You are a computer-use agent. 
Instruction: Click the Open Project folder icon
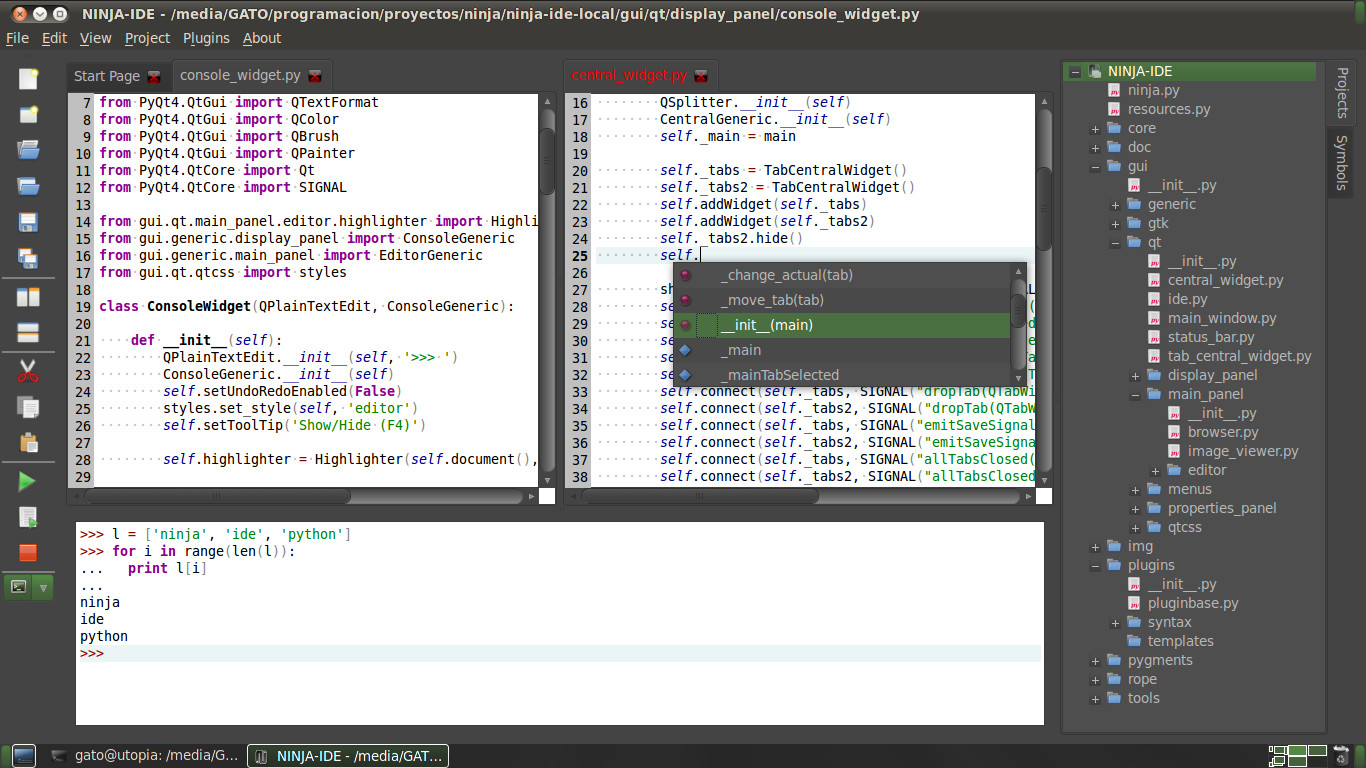point(28,186)
